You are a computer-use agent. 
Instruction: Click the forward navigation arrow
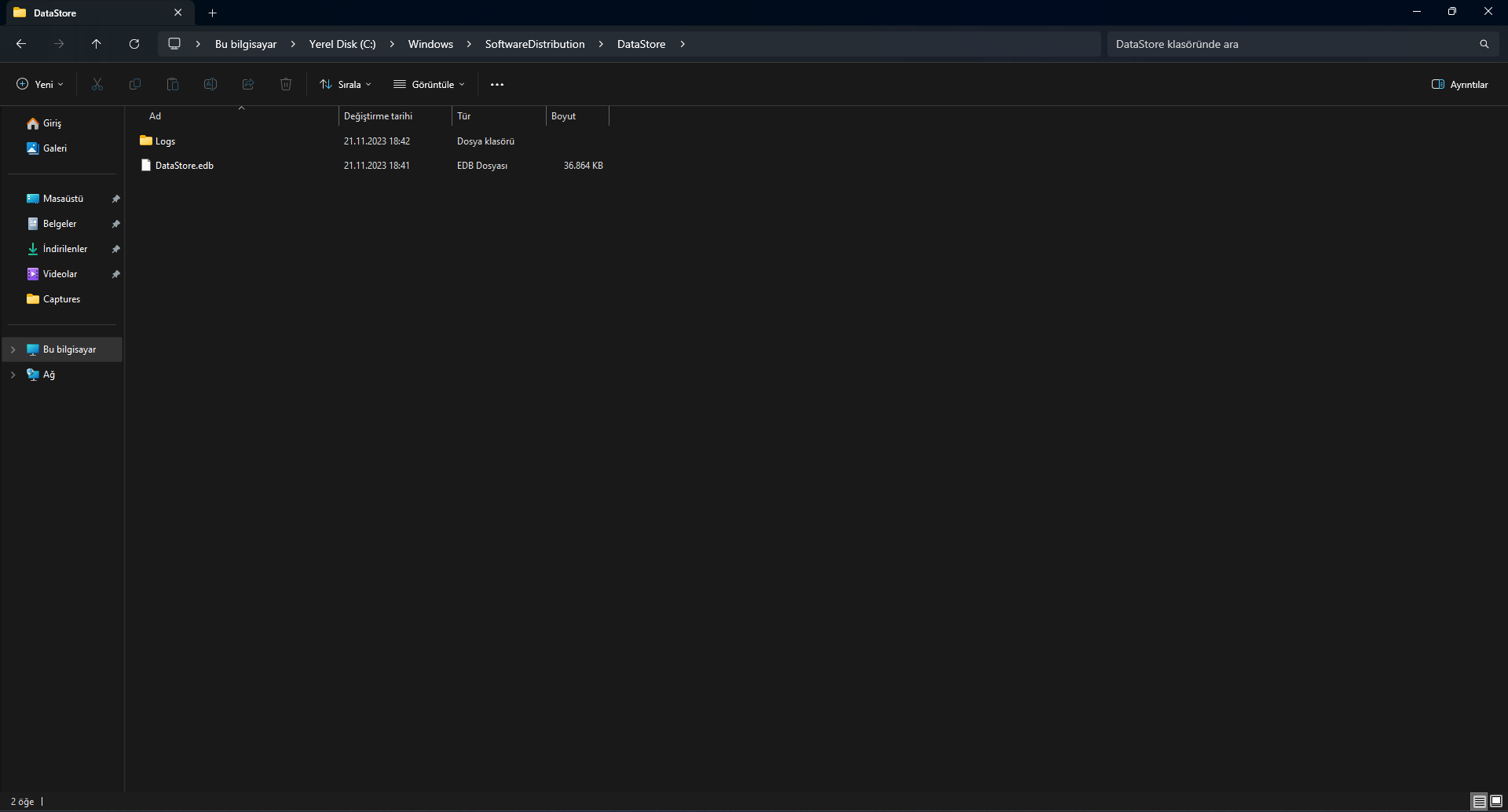coord(59,44)
